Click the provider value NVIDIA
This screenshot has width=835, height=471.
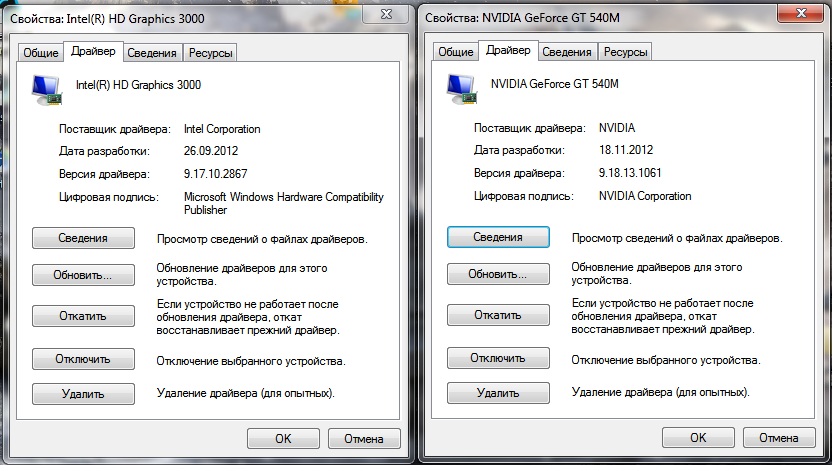coord(617,128)
